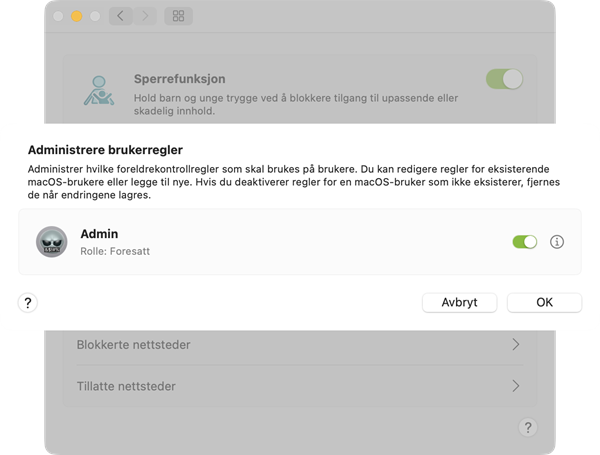Screen dimensions: 600x455
Task: Click the Admin user avatar
Action: coord(52,242)
